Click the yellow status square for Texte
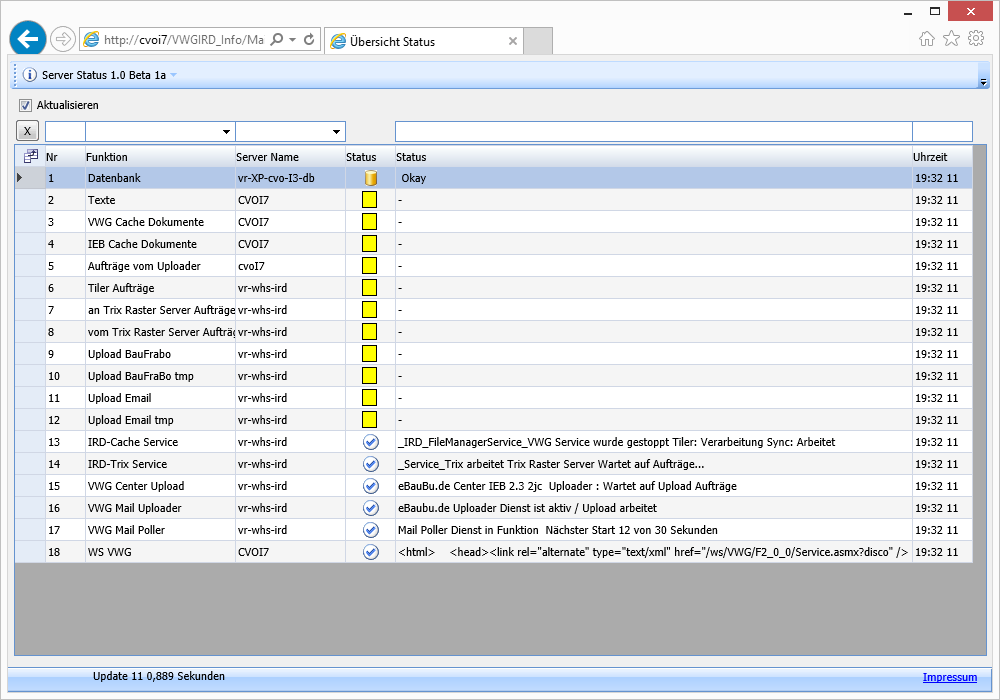The height and width of the screenshot is (700, 1000). [369, 200]
